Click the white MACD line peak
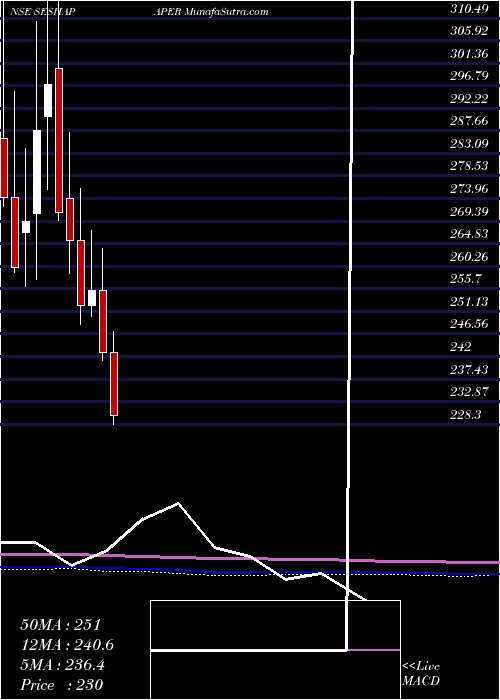This screenshot has height=700, width=500. [x=178, y=504]
